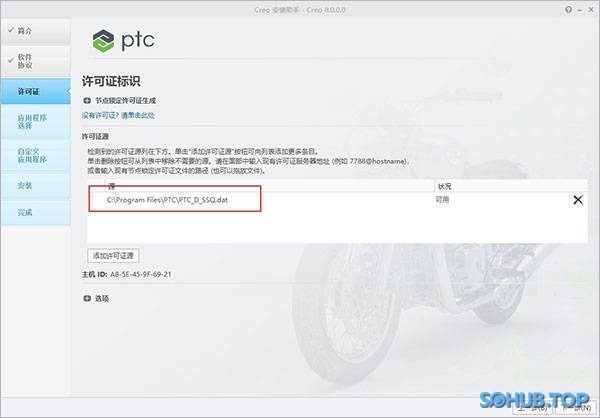Minimize the Creo installer window

[x=580, y=10]
